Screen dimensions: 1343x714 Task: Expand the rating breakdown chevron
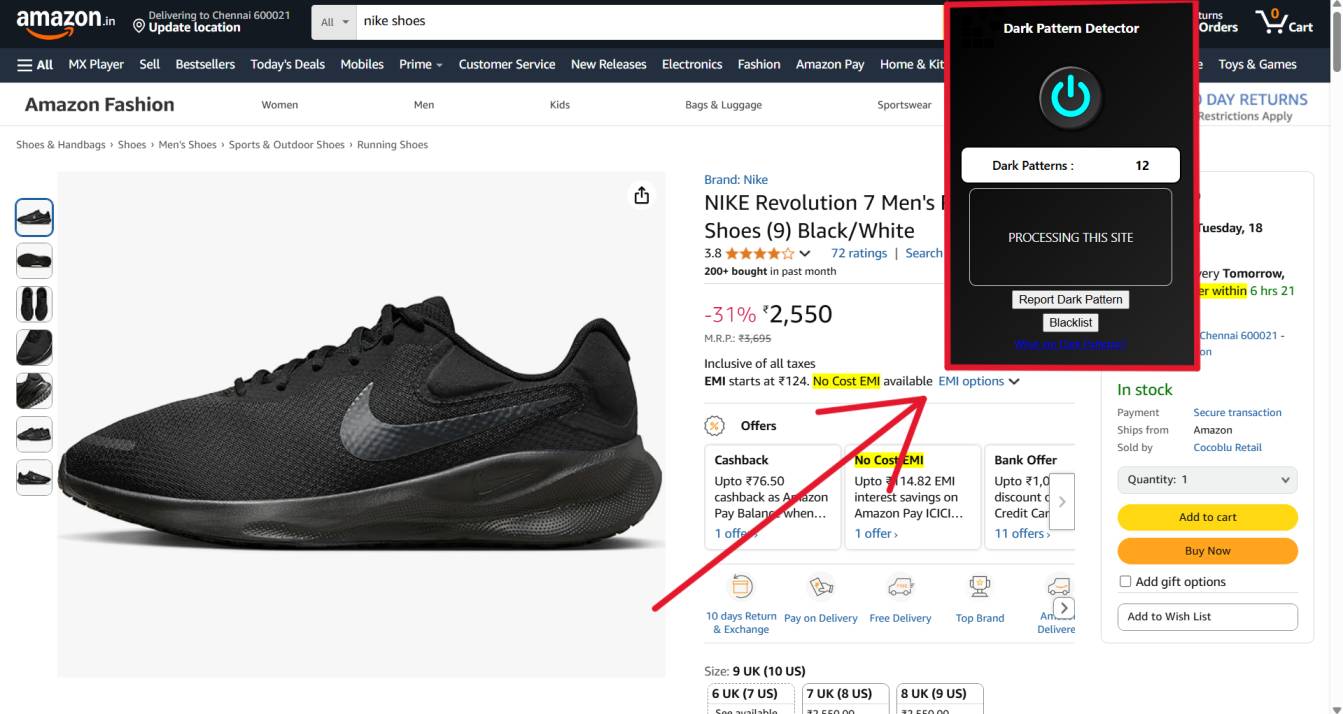tap(805, 254)
